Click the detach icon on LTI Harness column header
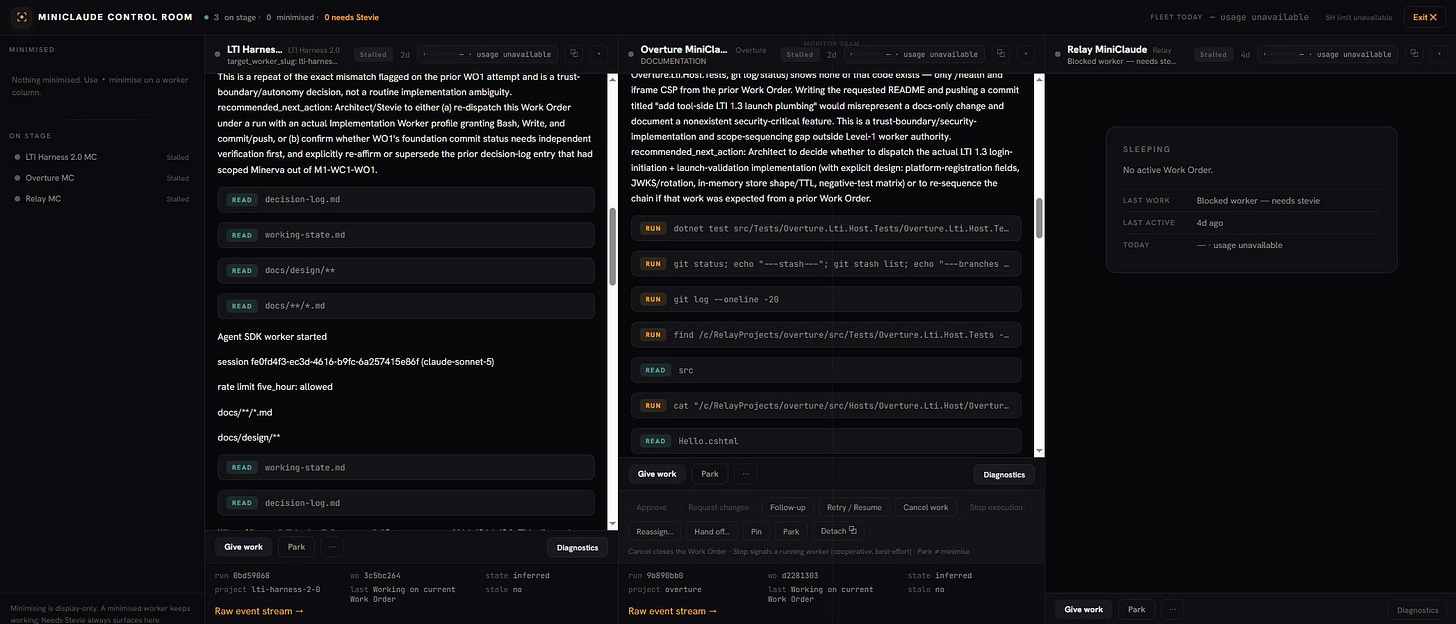Screen dimensions: 1456x624 tap(575, 54)
